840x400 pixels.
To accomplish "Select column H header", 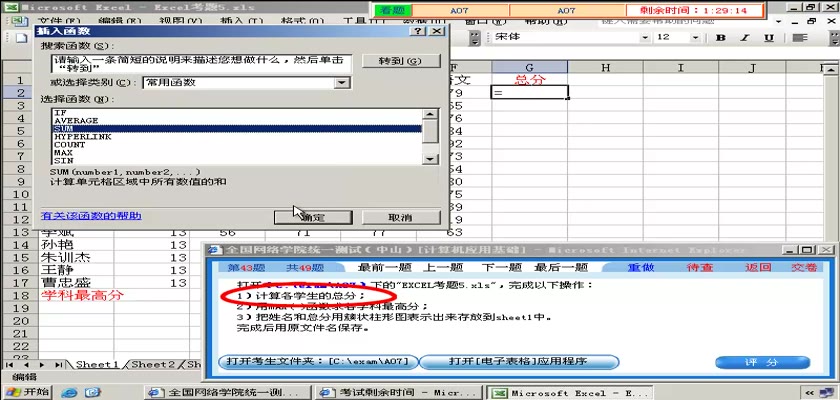I will [x=605, y=67].
